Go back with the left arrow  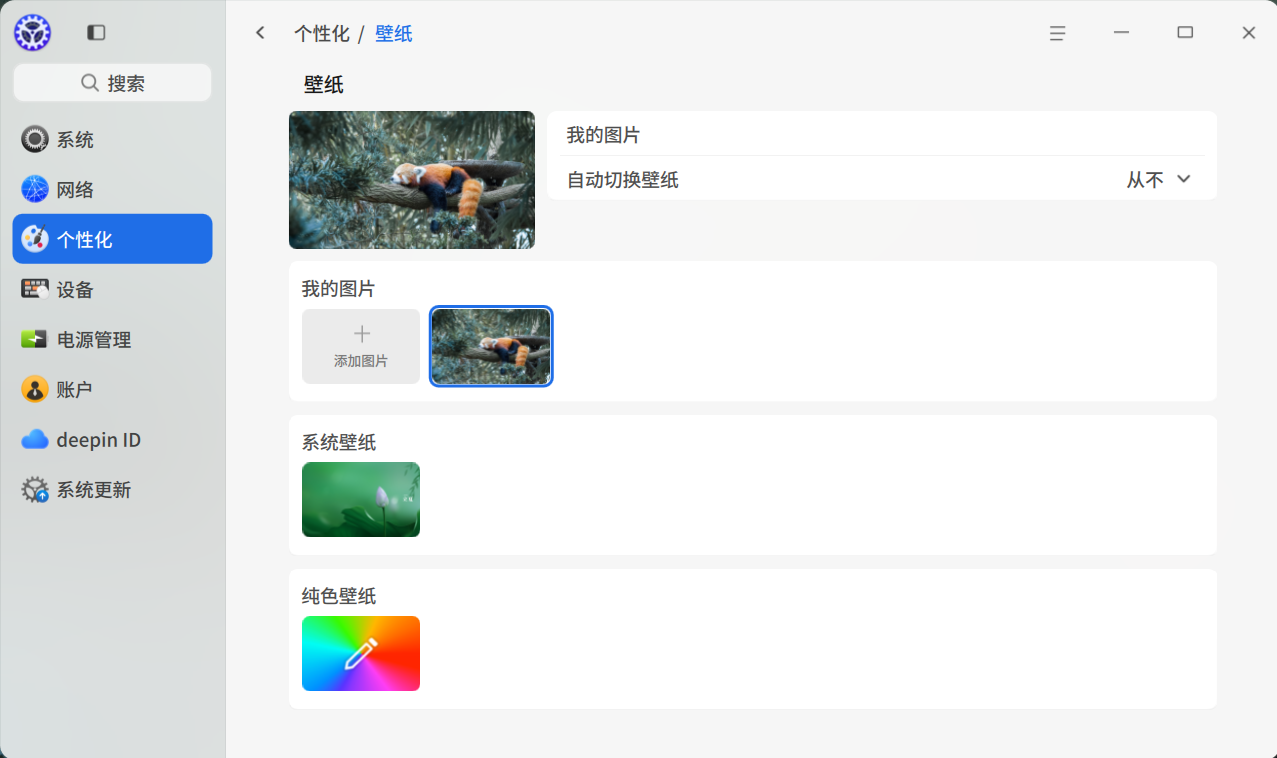[x=260, y=33]
